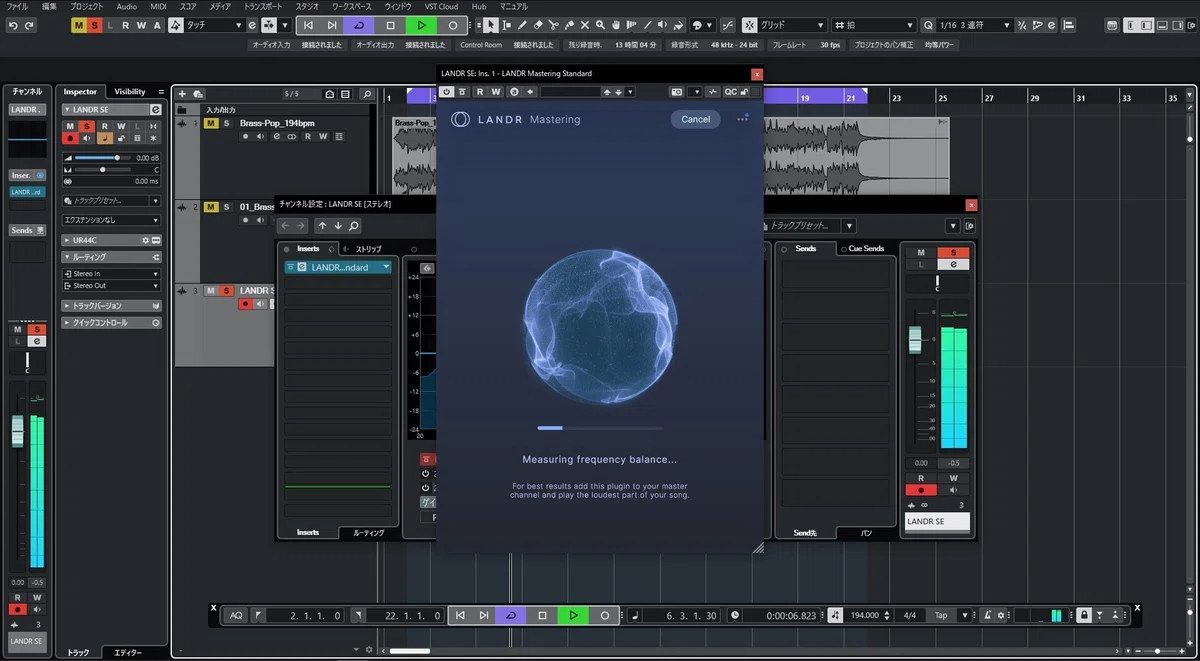
Task: Toggle Read automation R in plugin window
Action: tap(480, 91)
